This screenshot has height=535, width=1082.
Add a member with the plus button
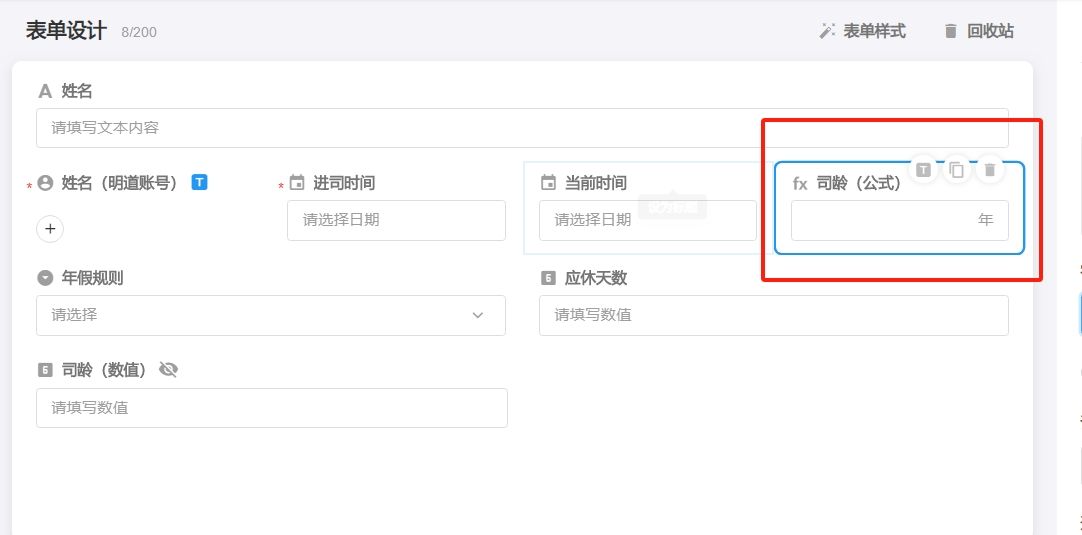pos(50,229)
